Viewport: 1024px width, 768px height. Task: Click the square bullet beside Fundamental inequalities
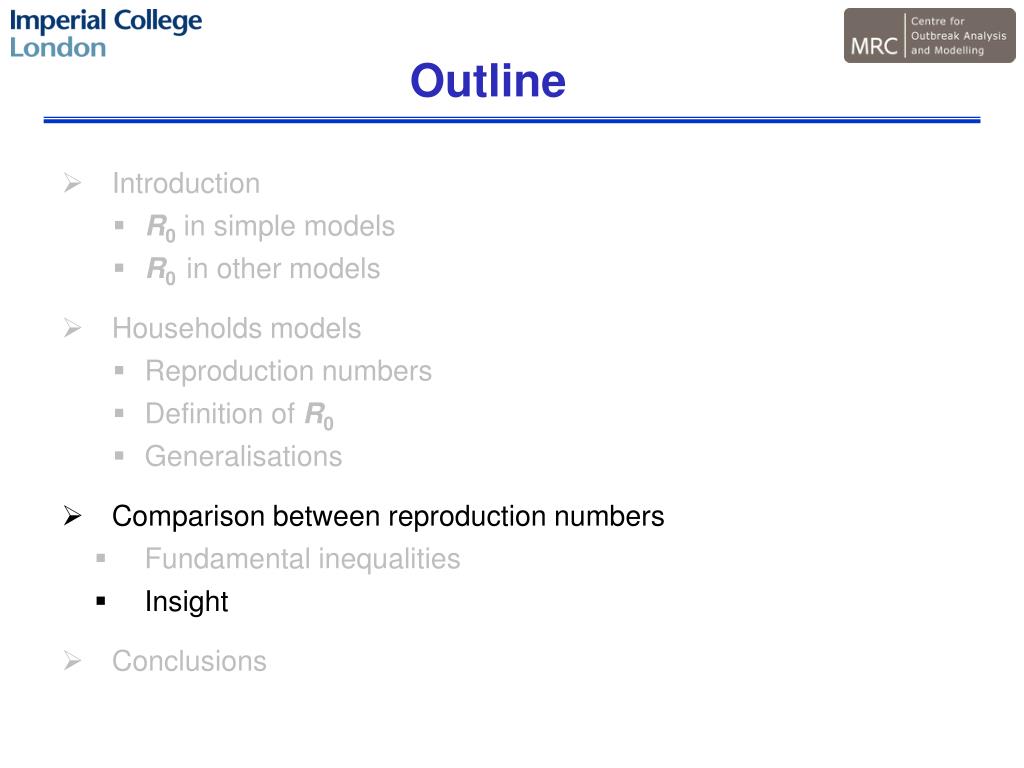[101, 558]
